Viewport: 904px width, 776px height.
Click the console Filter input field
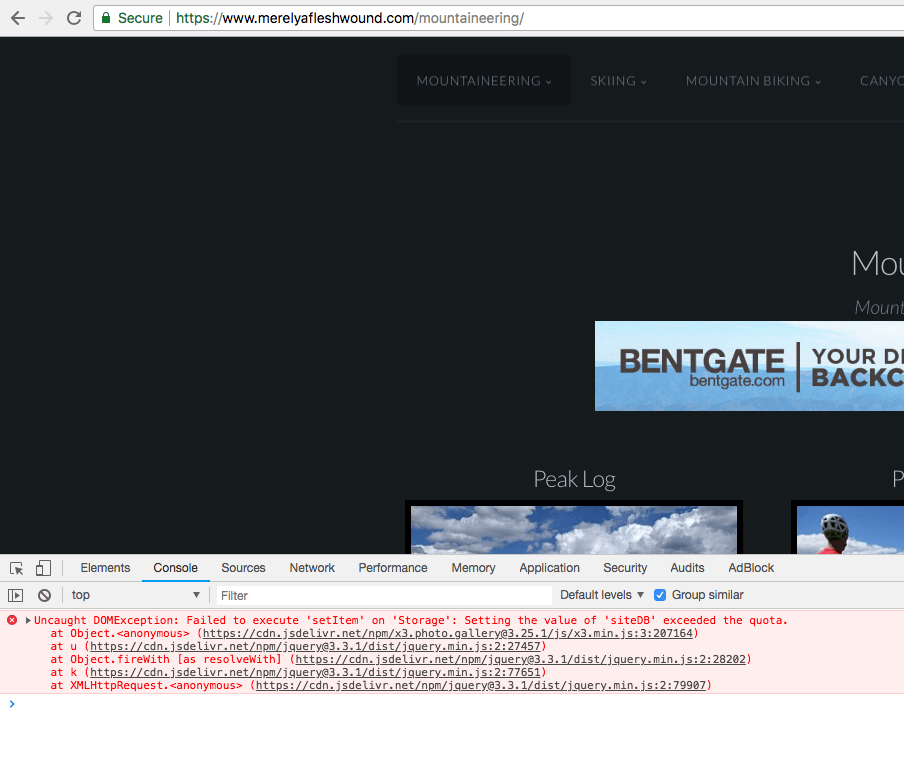point(384,595)
